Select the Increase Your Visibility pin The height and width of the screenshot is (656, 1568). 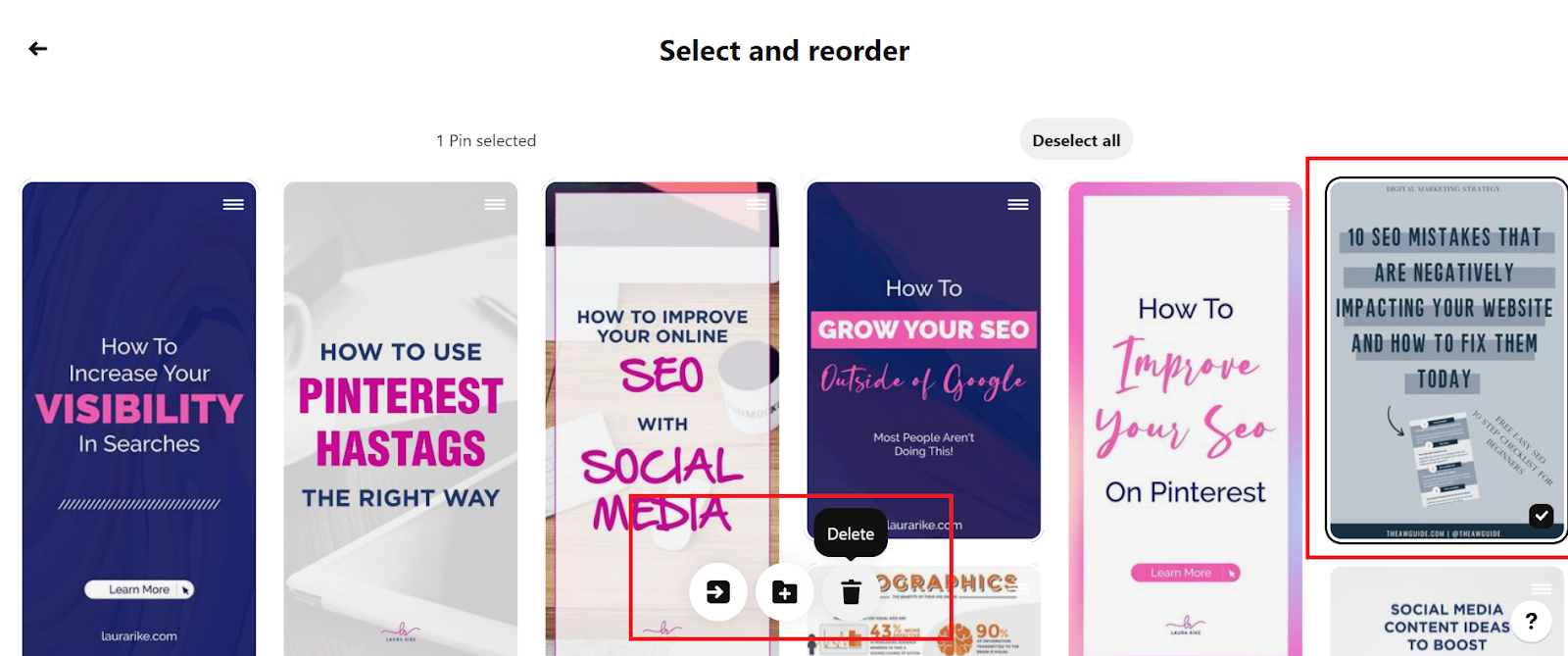coord(139,419)
